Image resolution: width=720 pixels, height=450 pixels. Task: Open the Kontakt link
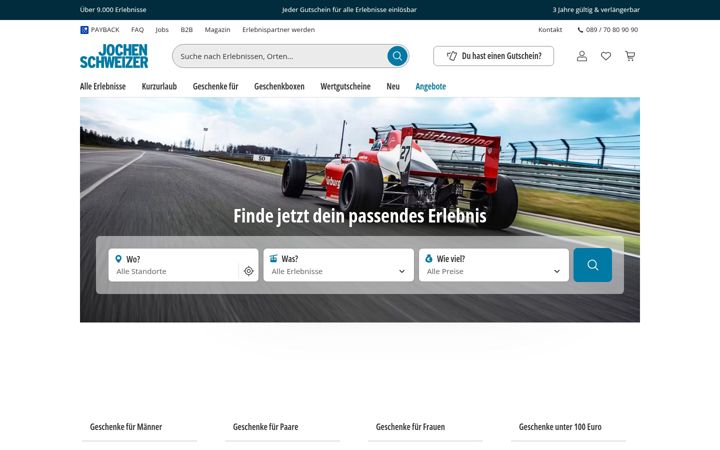coord(550,30)
